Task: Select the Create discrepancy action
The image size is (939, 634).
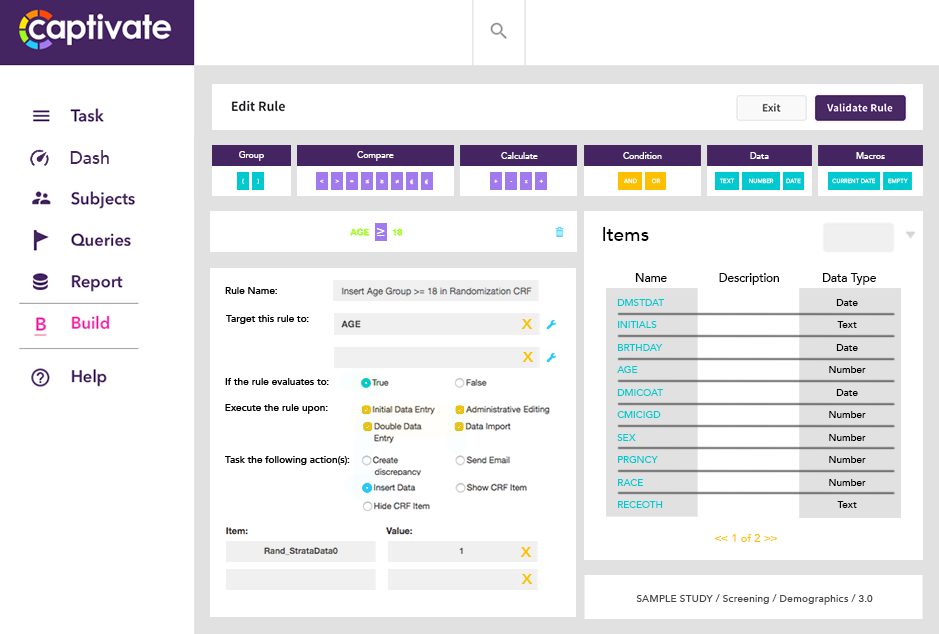Action: point(366,460)
